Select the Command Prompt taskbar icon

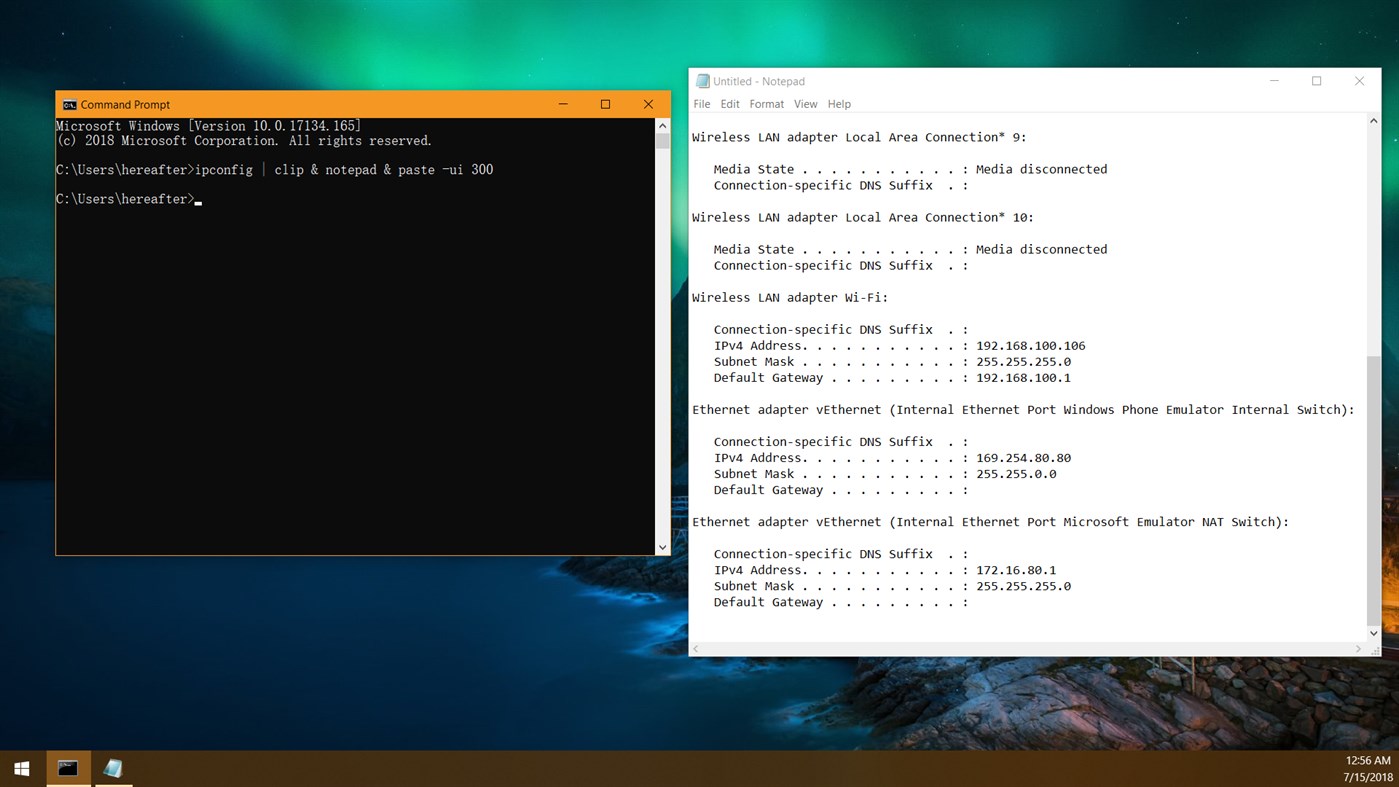[66, 767]
